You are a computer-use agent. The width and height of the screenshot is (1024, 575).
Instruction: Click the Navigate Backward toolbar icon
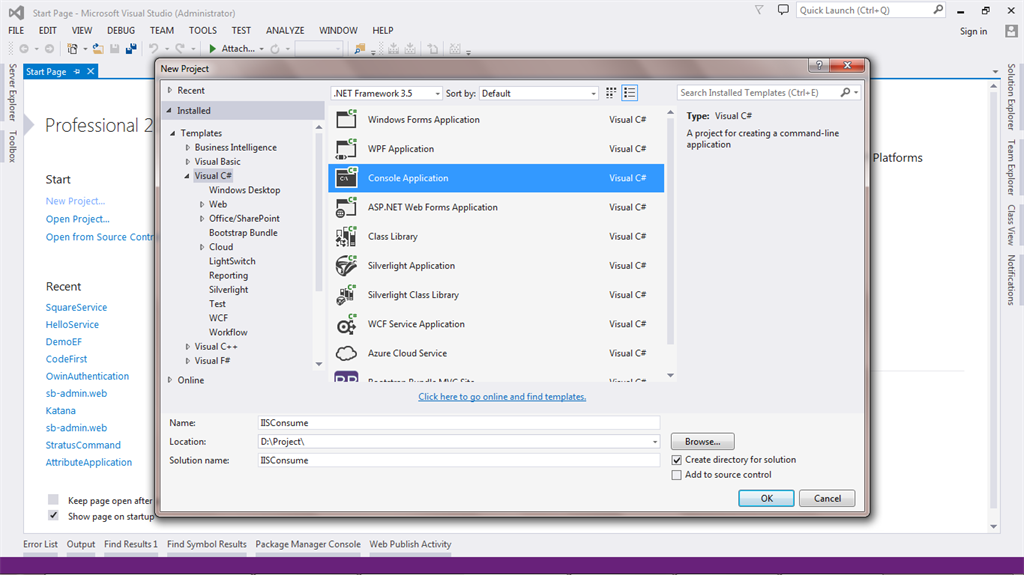coord(24,48)
